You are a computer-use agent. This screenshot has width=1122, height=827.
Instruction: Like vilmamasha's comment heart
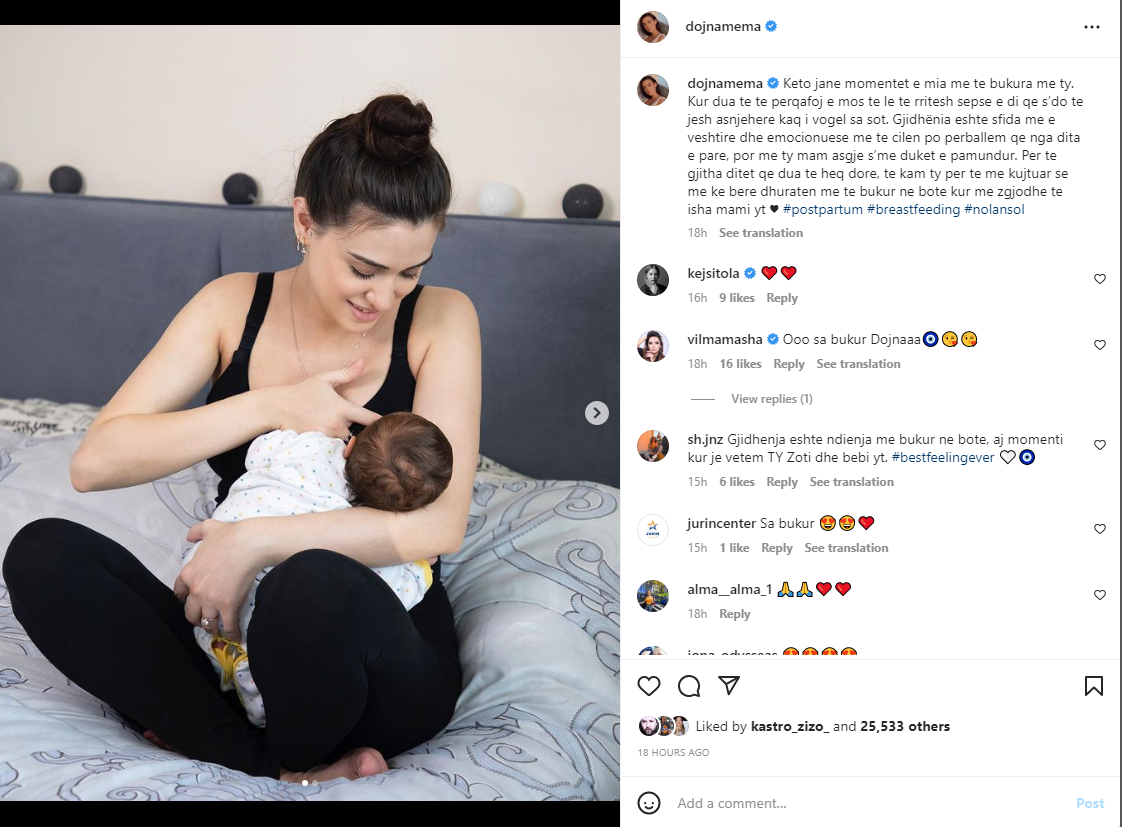click(x=1100, y=345)
